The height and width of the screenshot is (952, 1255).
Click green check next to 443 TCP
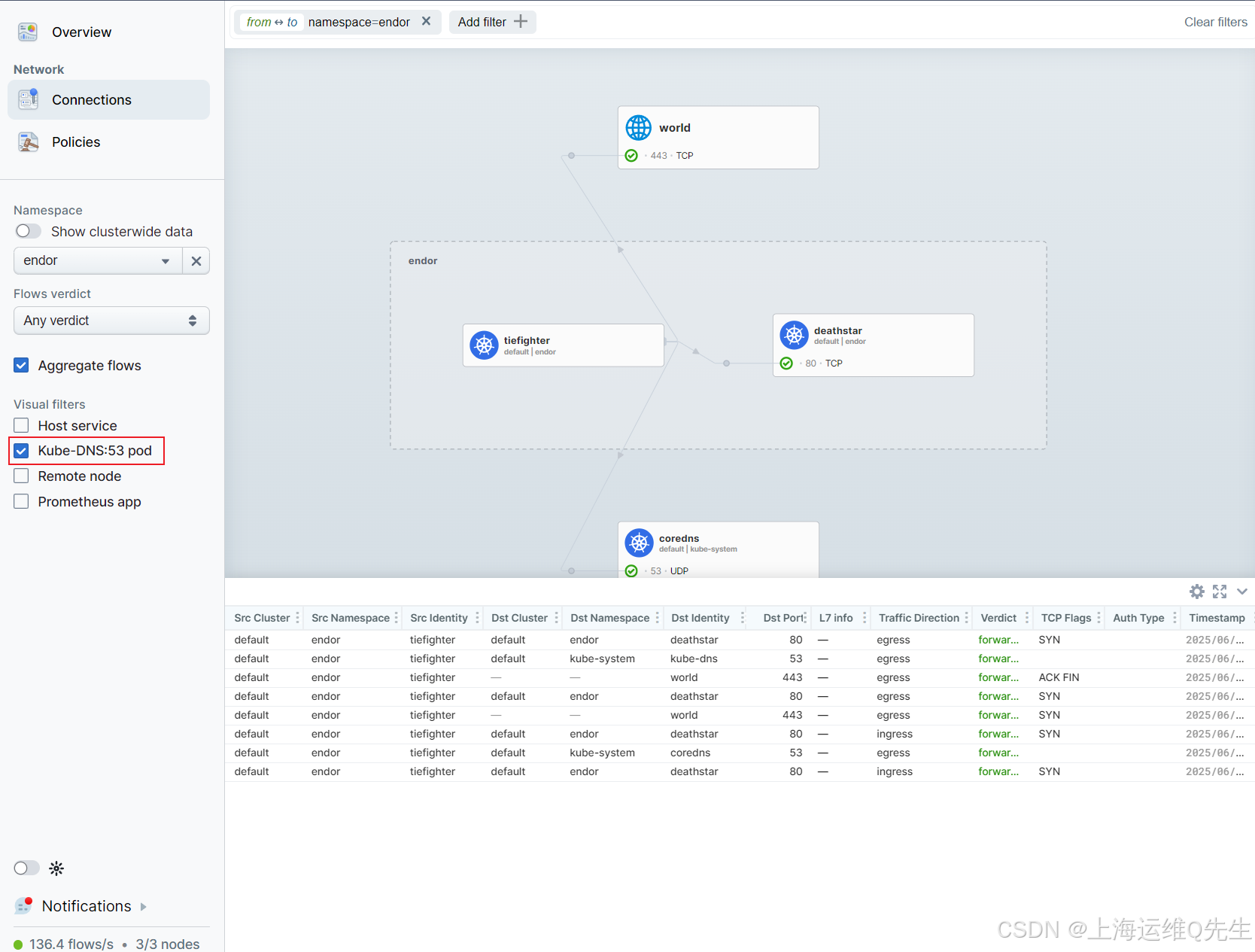click(x=631, y=156)
